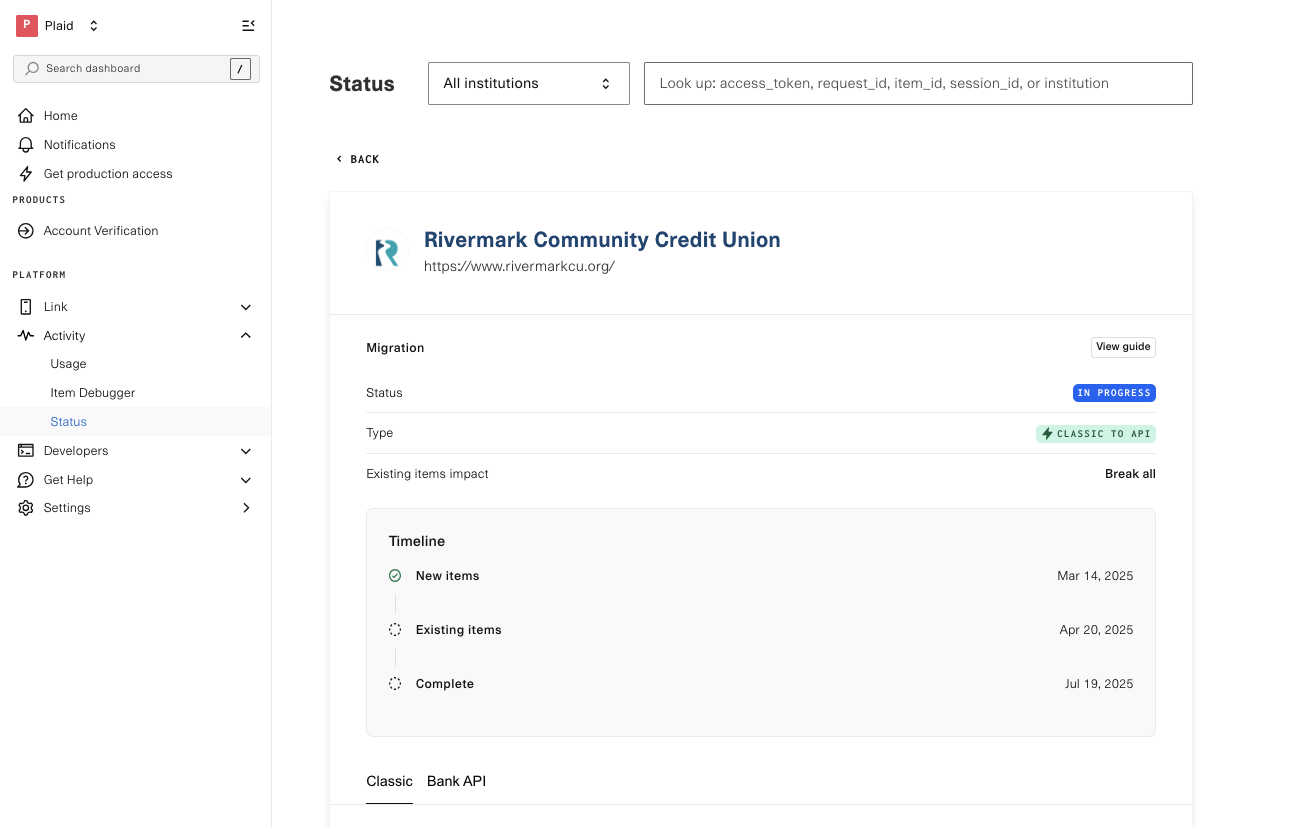1315x827 pixels.
Task: Select Status under Activity
Action: coord(69,422)
